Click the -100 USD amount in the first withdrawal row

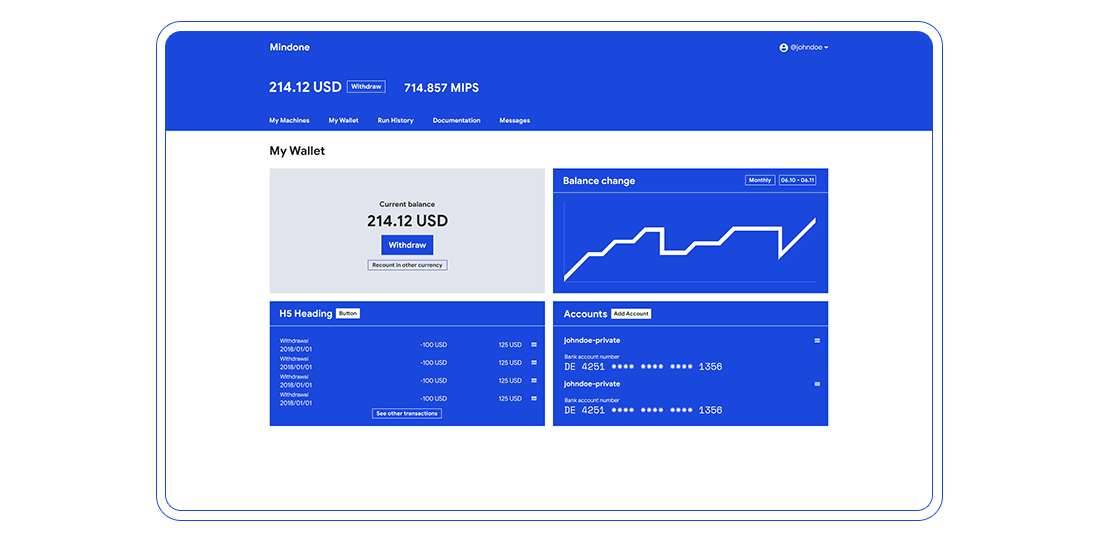[x=434, y=345]
